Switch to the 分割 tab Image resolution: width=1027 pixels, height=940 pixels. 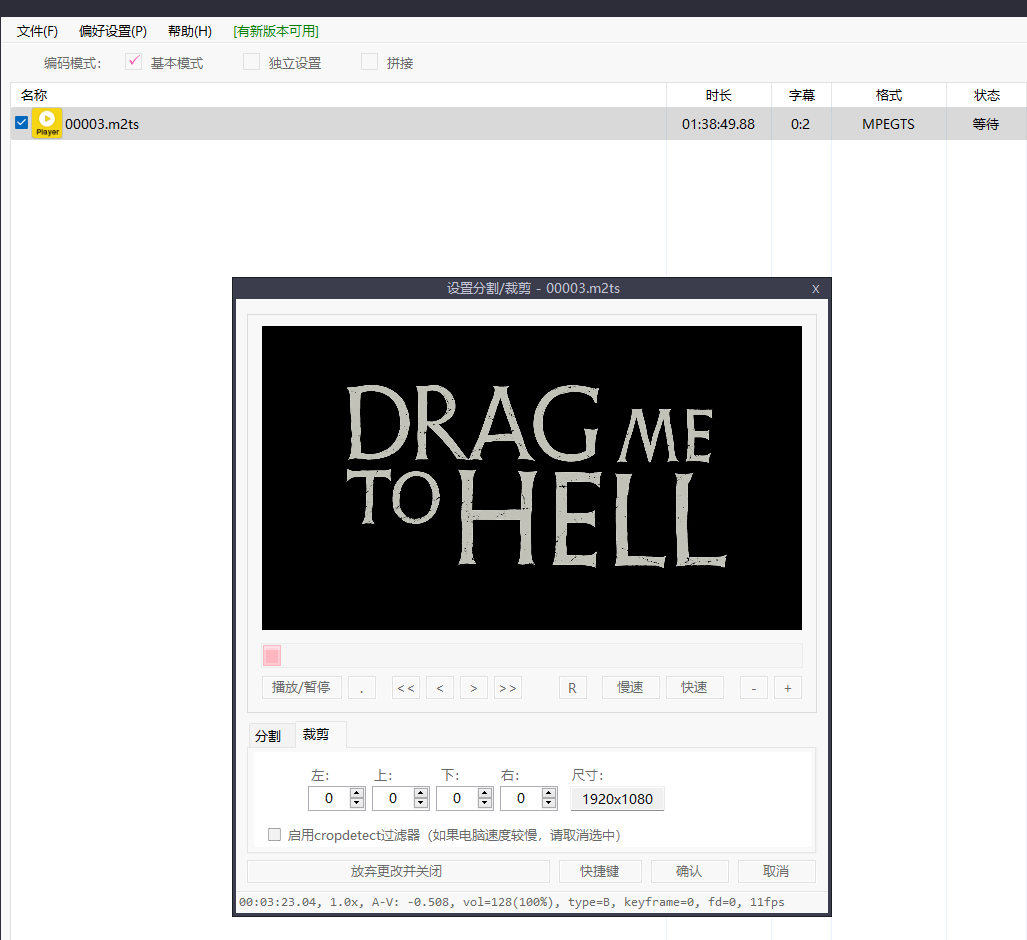[268, 736]
